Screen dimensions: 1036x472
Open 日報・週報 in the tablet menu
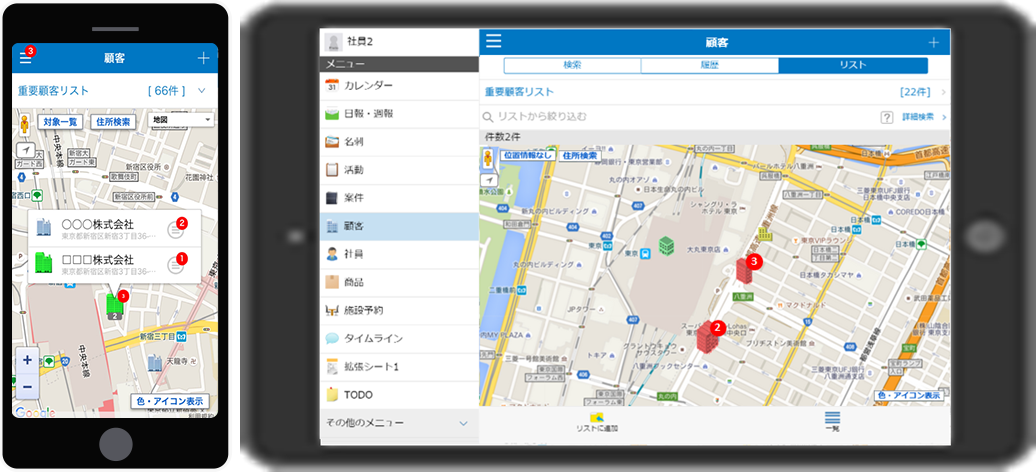(x=400, y=114)
